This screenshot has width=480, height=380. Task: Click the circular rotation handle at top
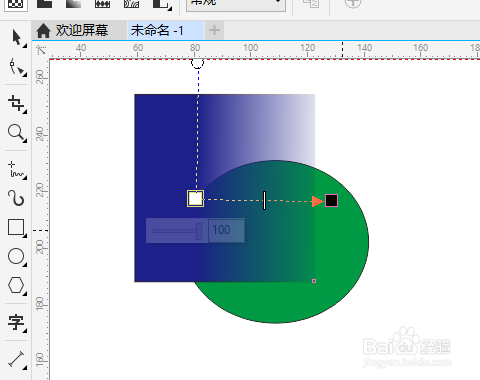(197, 63)
